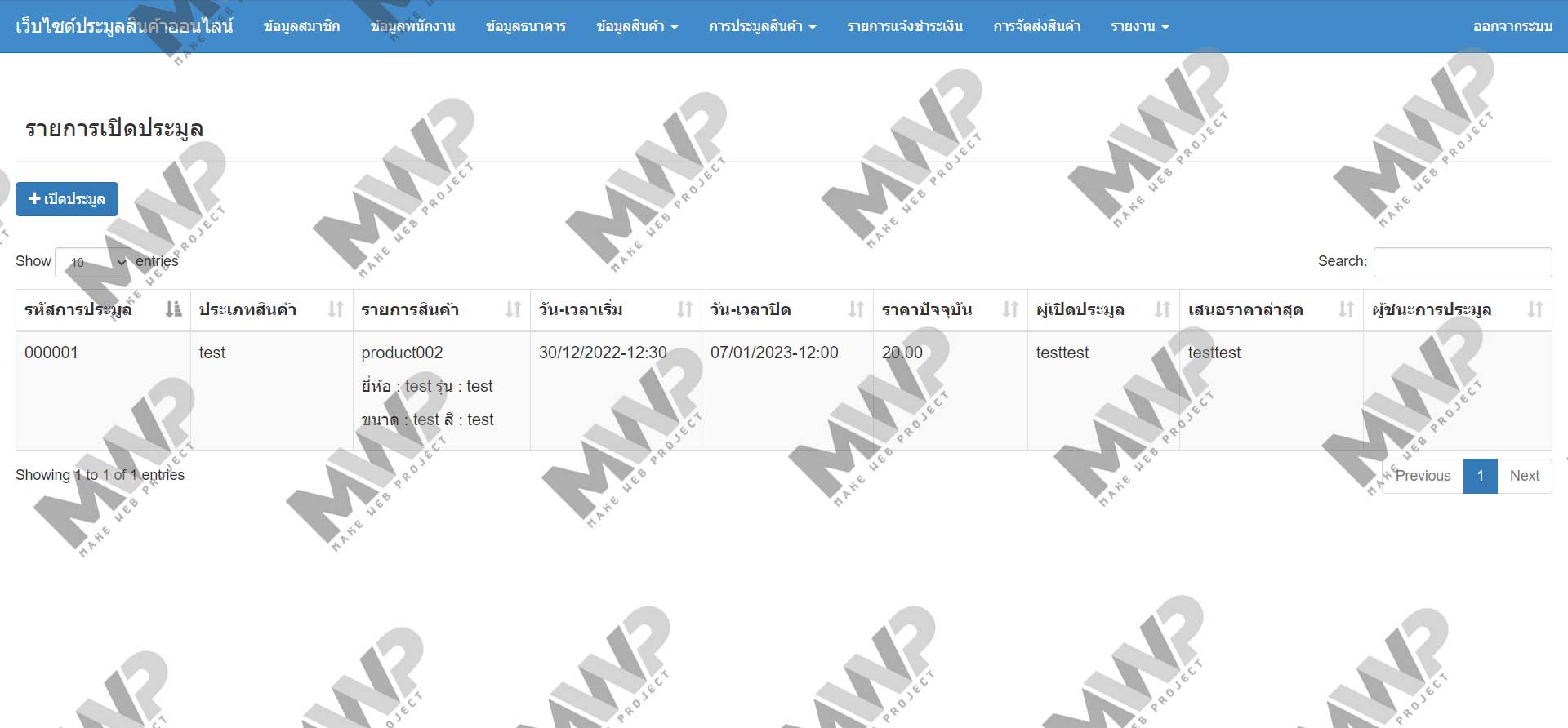This screenshot has width=1568, height=728.
Task: Click the เว็บไซต์ประมูลสินค้าออนไลน์ brand link
Action: (124, 26)
